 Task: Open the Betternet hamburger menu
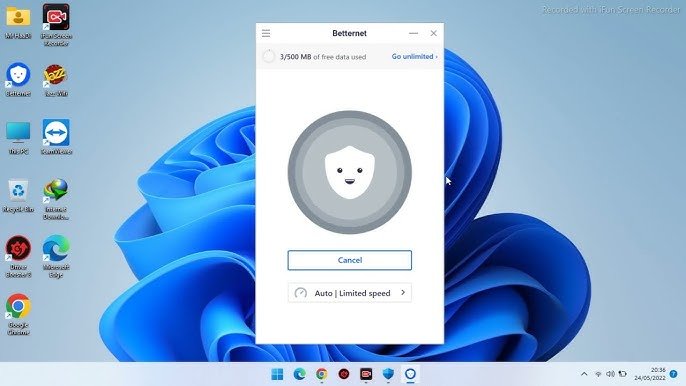click(x=266, y=33)
